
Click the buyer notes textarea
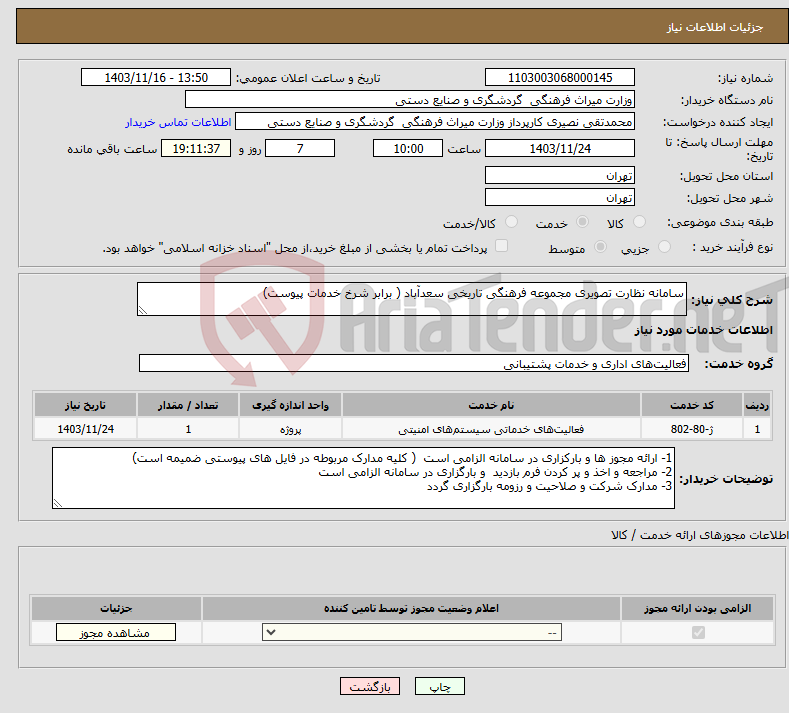363,478
